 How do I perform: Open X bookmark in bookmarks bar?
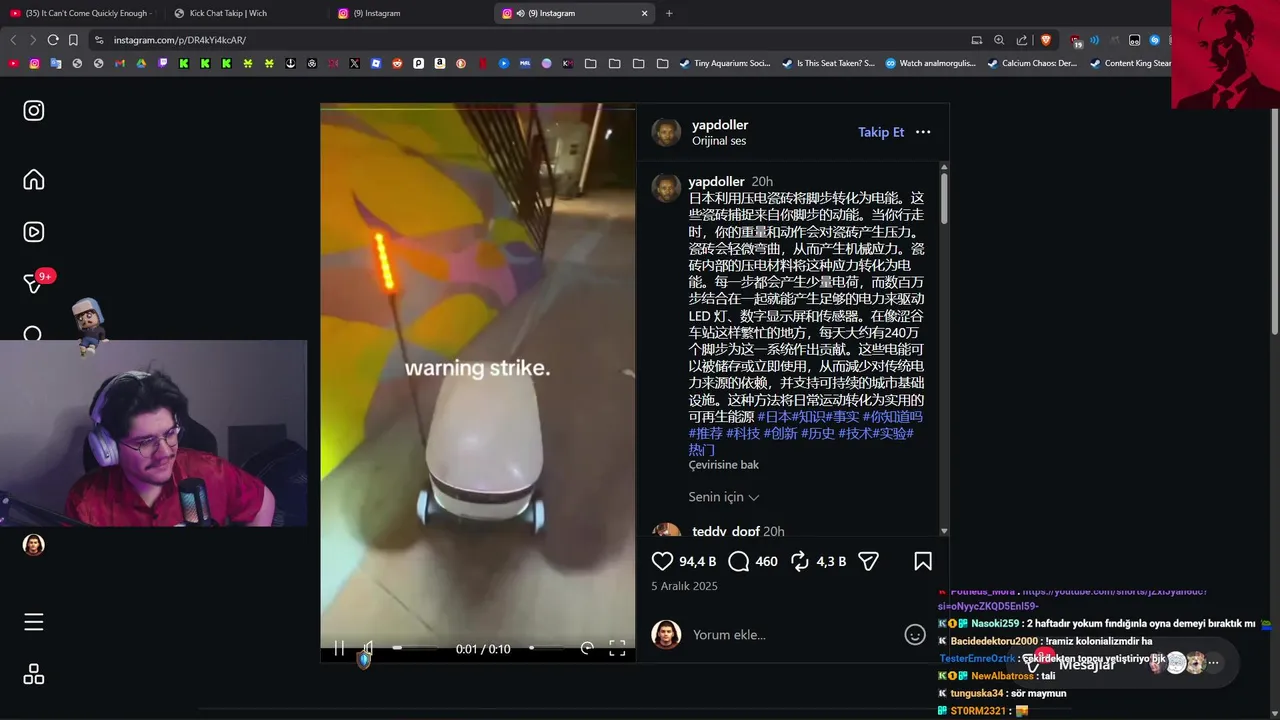click(x=354, y=63)
